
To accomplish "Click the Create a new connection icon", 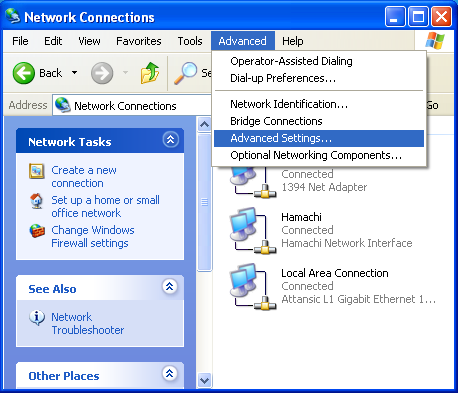I will click(x=36, y=171).
